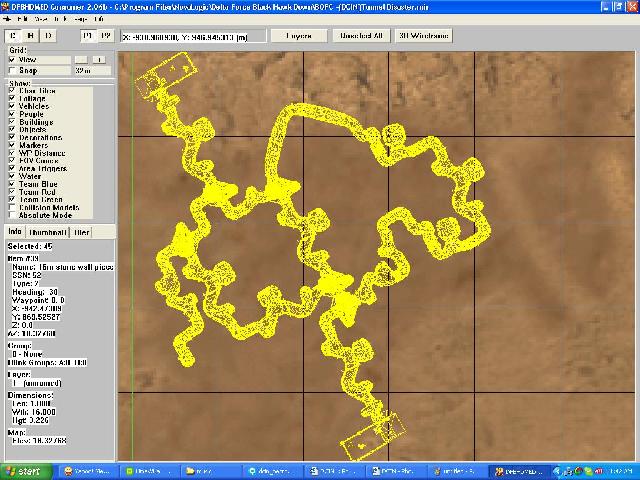The width and height of the screenshot is (640, 480).
Task: Increase grid size with plus stepper
Action: coord(97,59)
